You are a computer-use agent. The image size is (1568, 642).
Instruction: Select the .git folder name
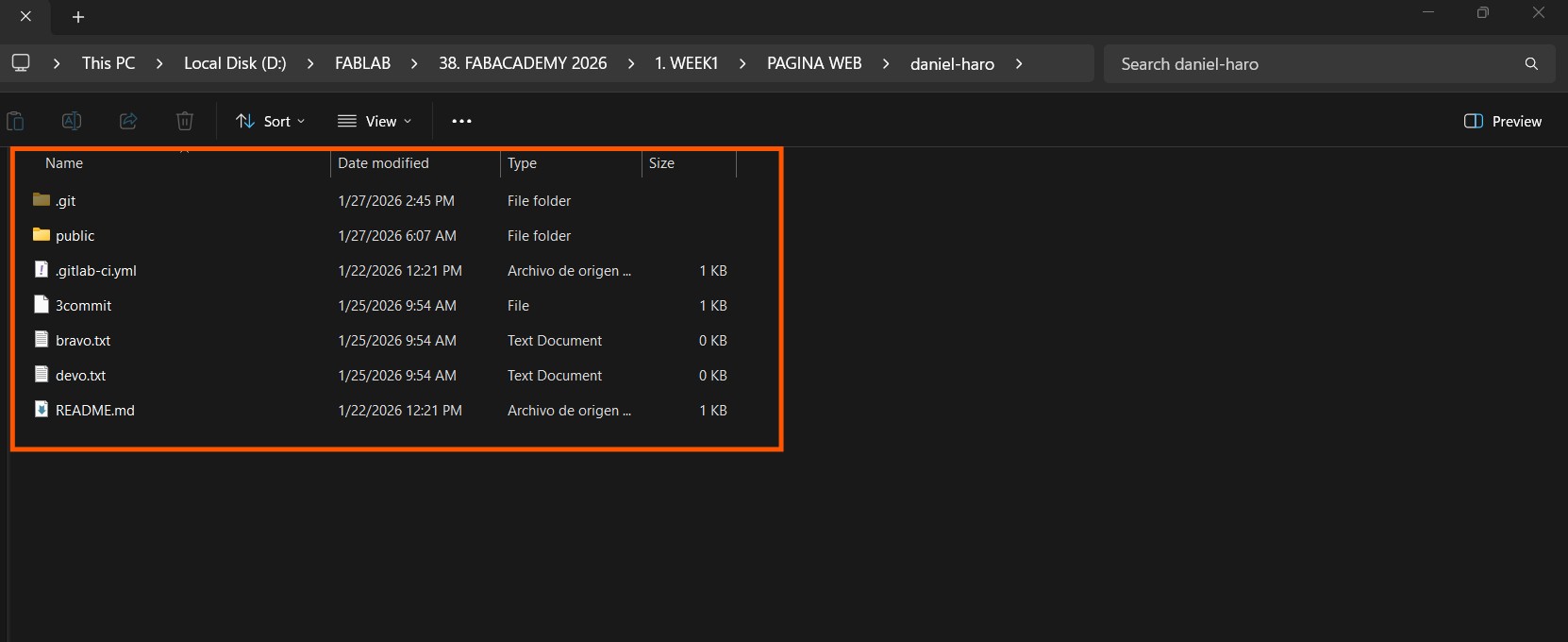[65, 201]
